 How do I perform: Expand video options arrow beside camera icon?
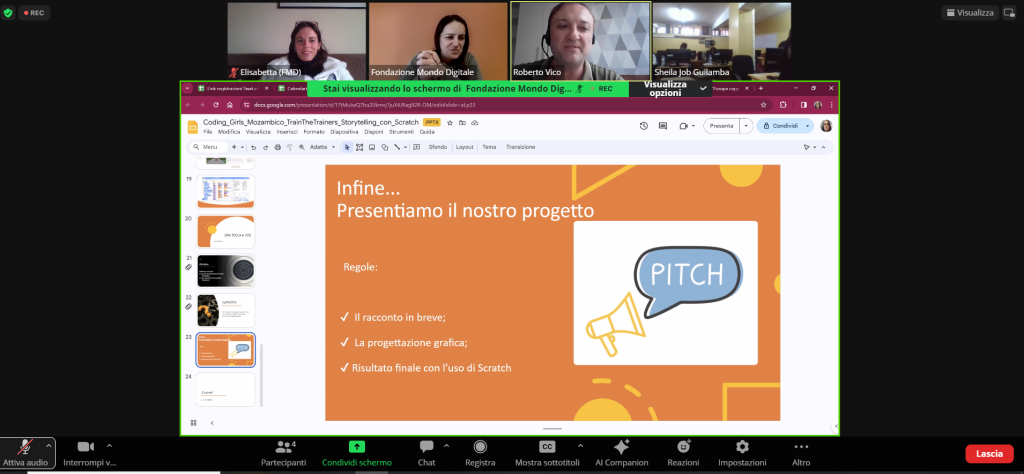click(109, 445)
